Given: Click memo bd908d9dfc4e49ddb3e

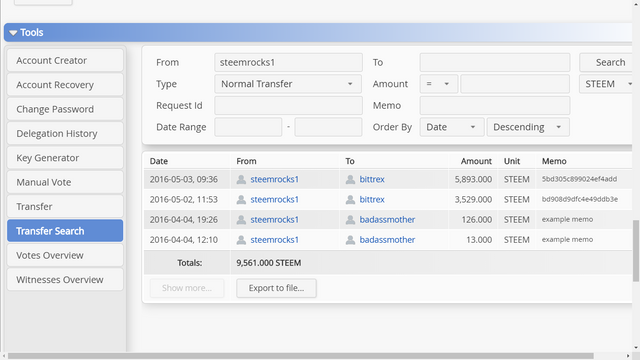Looking at the screenshot, I should tap(580, 200).
